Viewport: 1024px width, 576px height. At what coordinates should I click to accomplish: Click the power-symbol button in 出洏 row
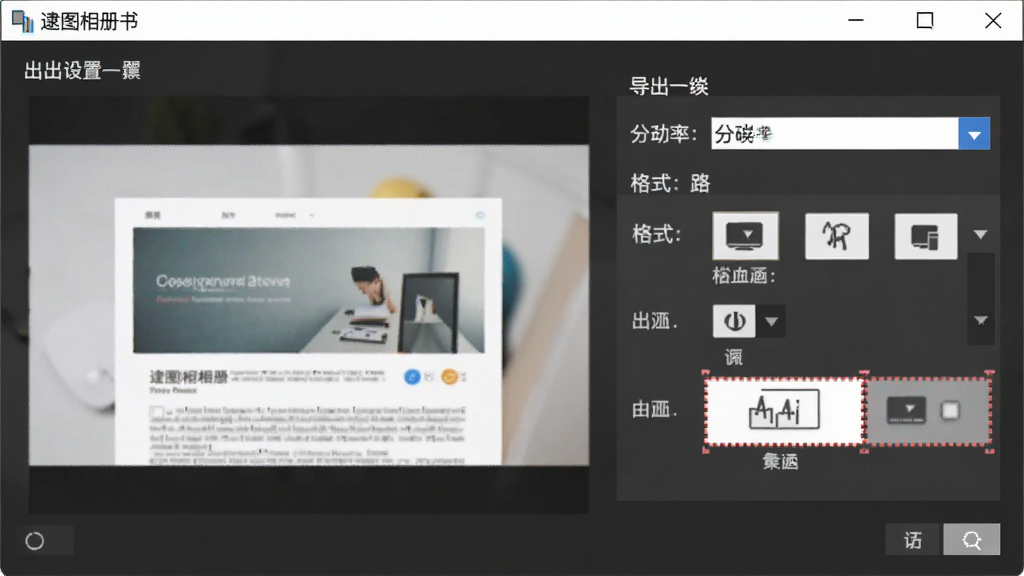[734, 321]
